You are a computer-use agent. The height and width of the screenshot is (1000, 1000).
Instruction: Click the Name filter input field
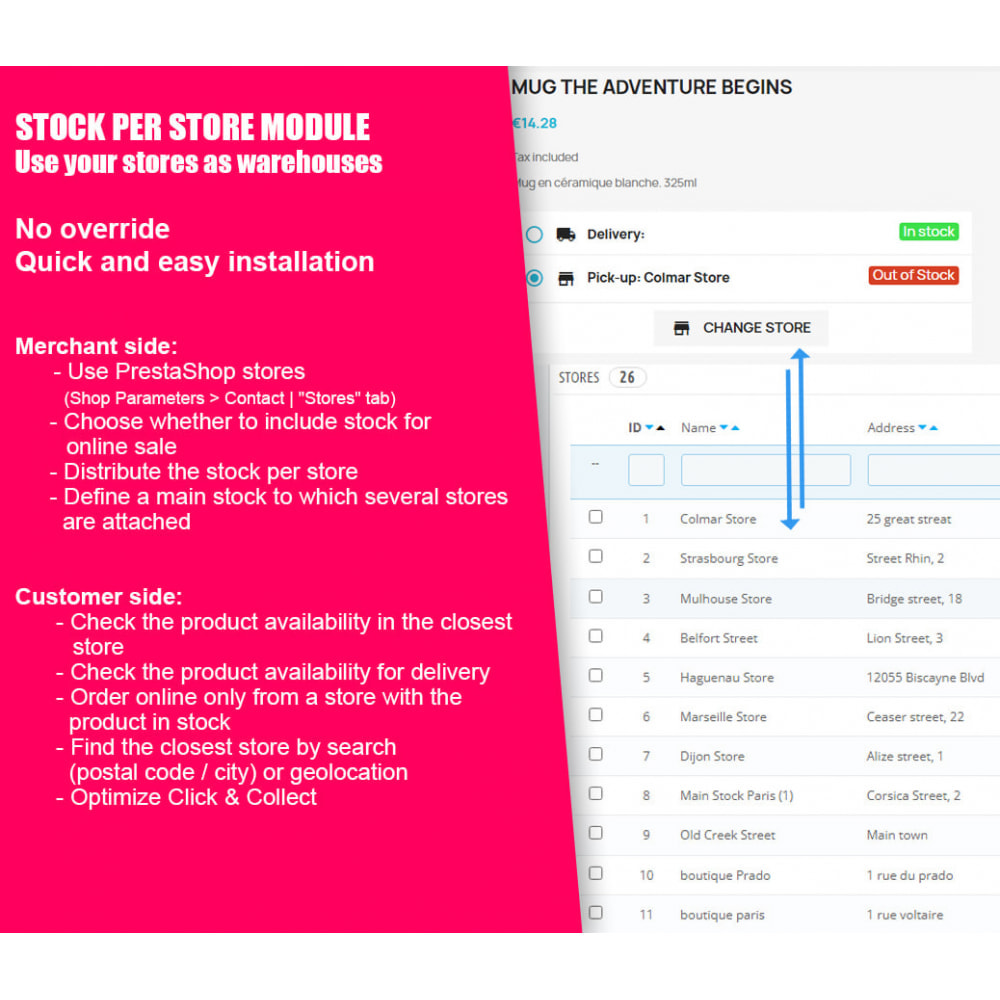(765, 469)
